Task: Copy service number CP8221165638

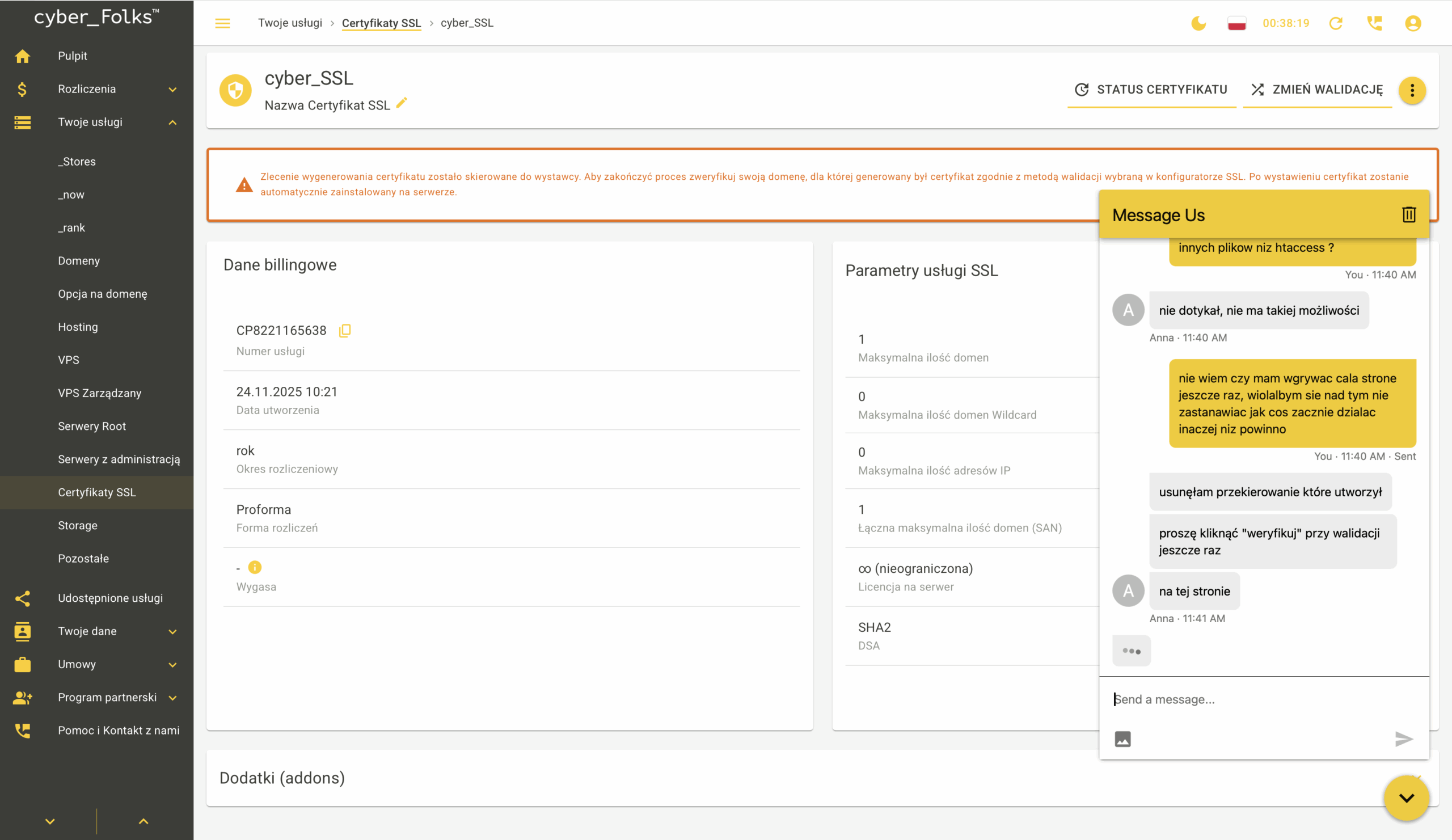Action: (x=344, y=330)
